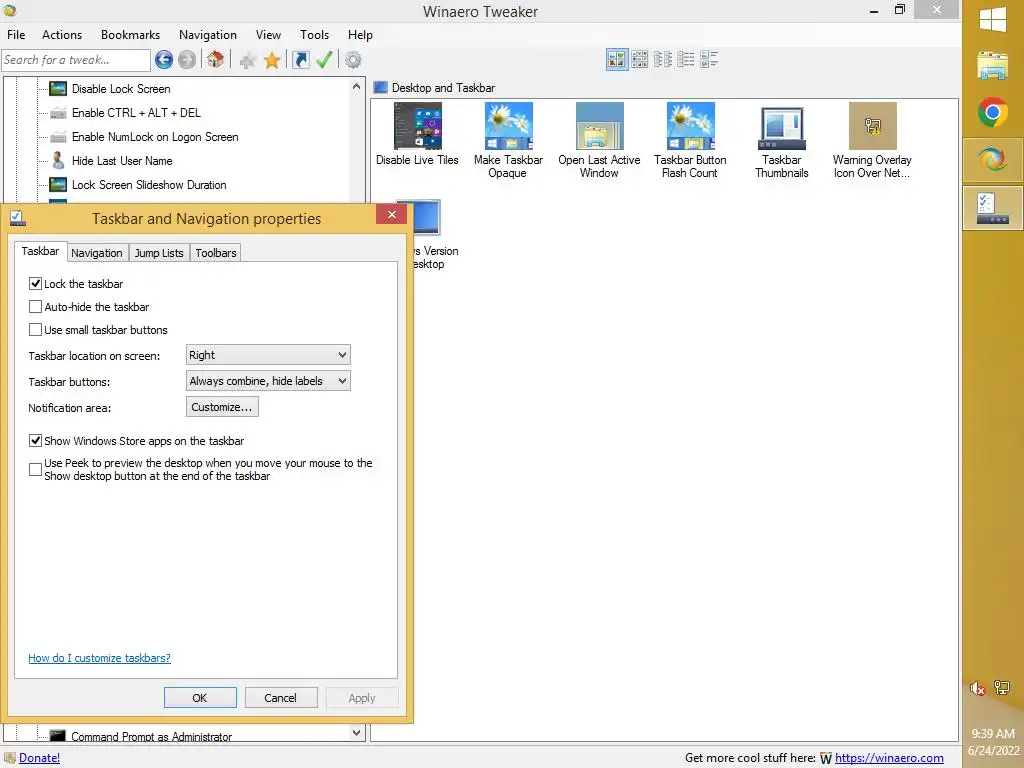This screenshot has height=768, width=1024.
Task: Click the tree scrollbar down arrow
Action: coord(357,733)
